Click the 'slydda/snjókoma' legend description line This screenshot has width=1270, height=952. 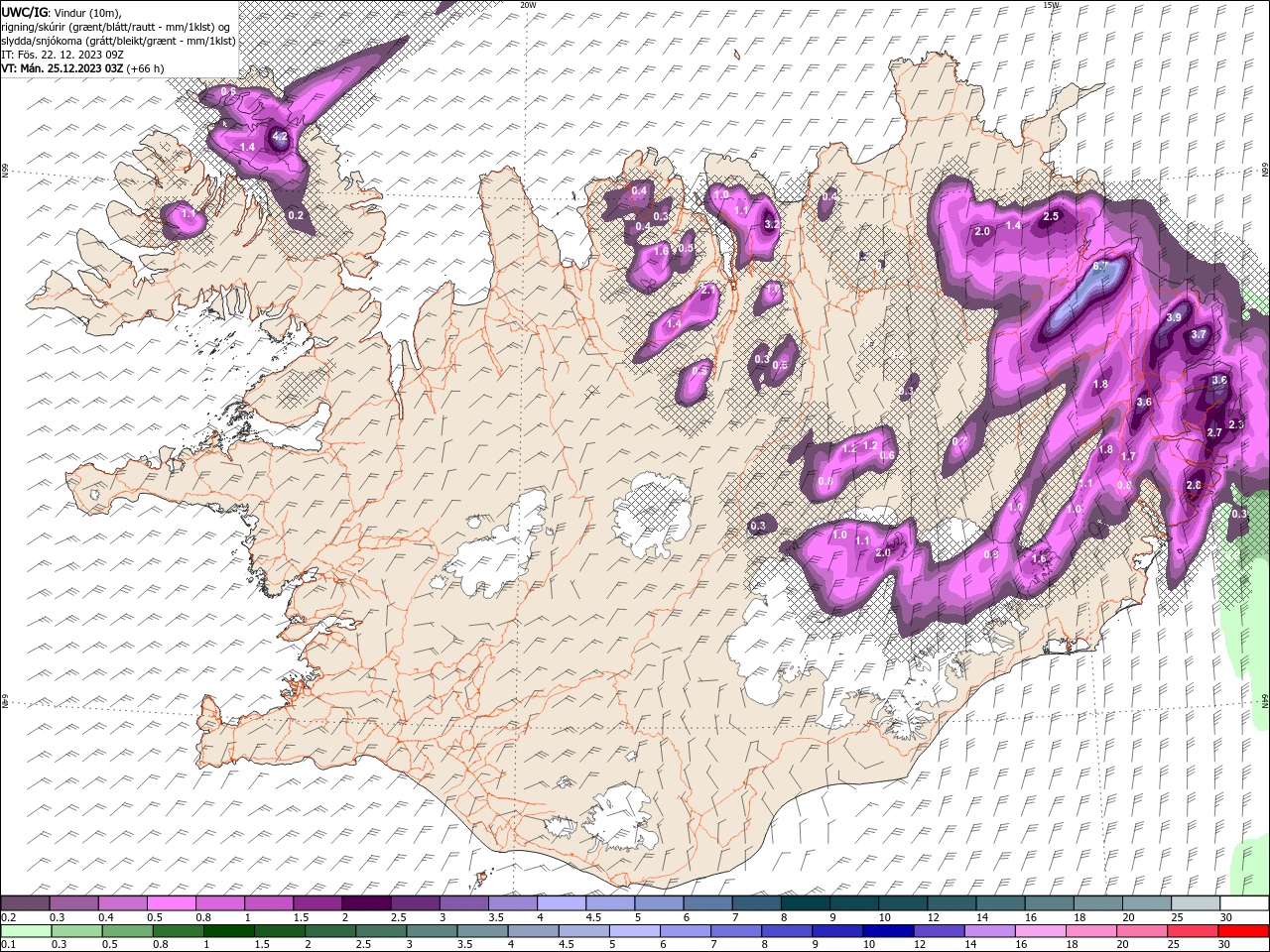pyautogui.click(x=118, y=41)
